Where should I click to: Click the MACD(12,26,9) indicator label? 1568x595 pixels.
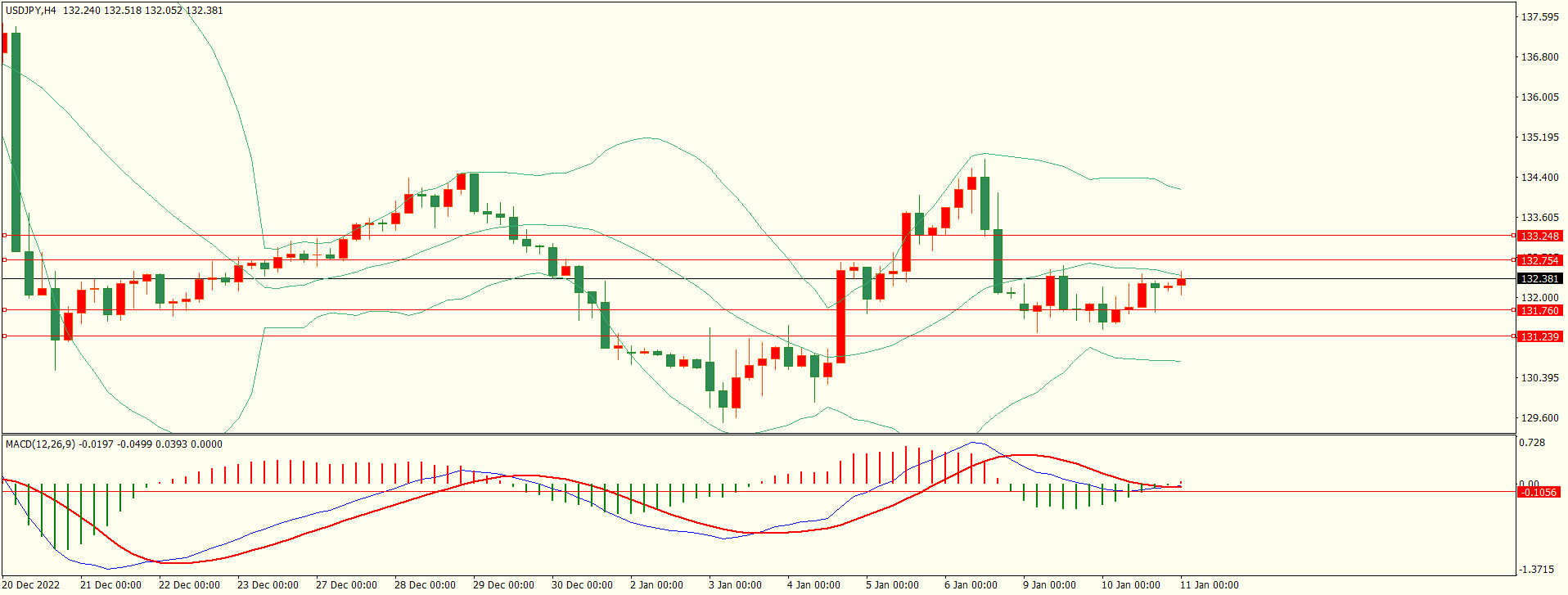40,444
